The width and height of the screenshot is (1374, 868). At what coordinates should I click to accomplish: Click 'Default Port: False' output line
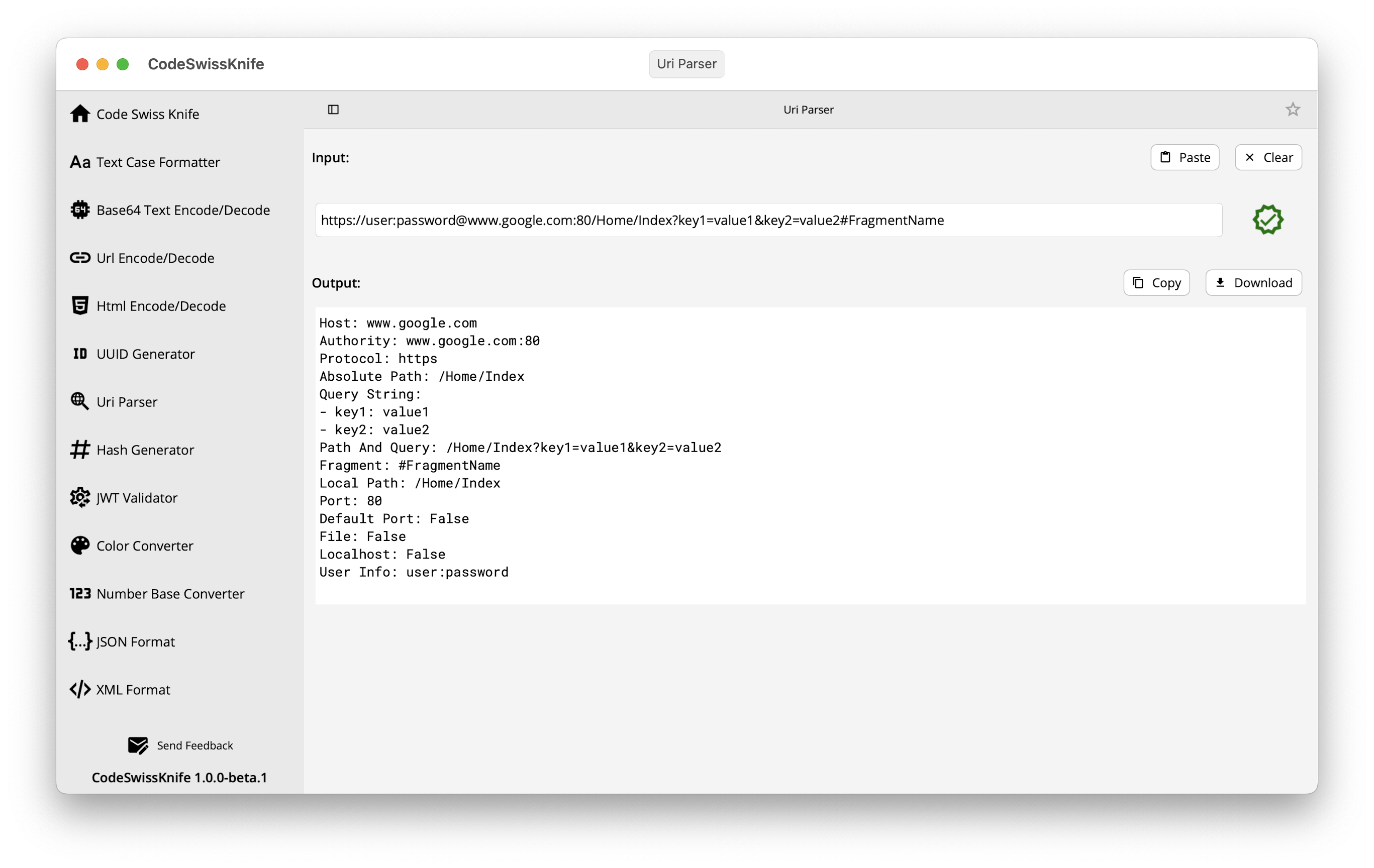[x=394, y=518]
